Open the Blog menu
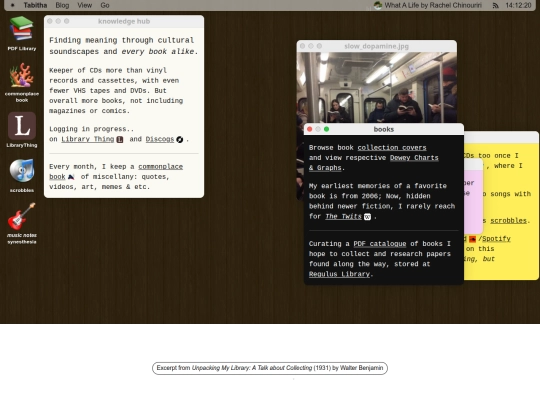Viewport: 540px width, 405px height. coord(62,5)
